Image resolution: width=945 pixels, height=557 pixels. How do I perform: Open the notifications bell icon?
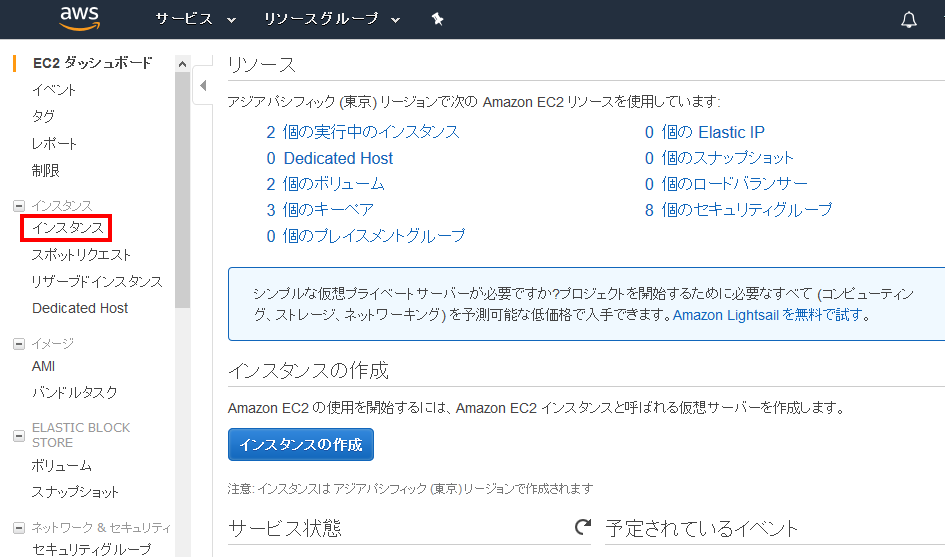point(908,19)
